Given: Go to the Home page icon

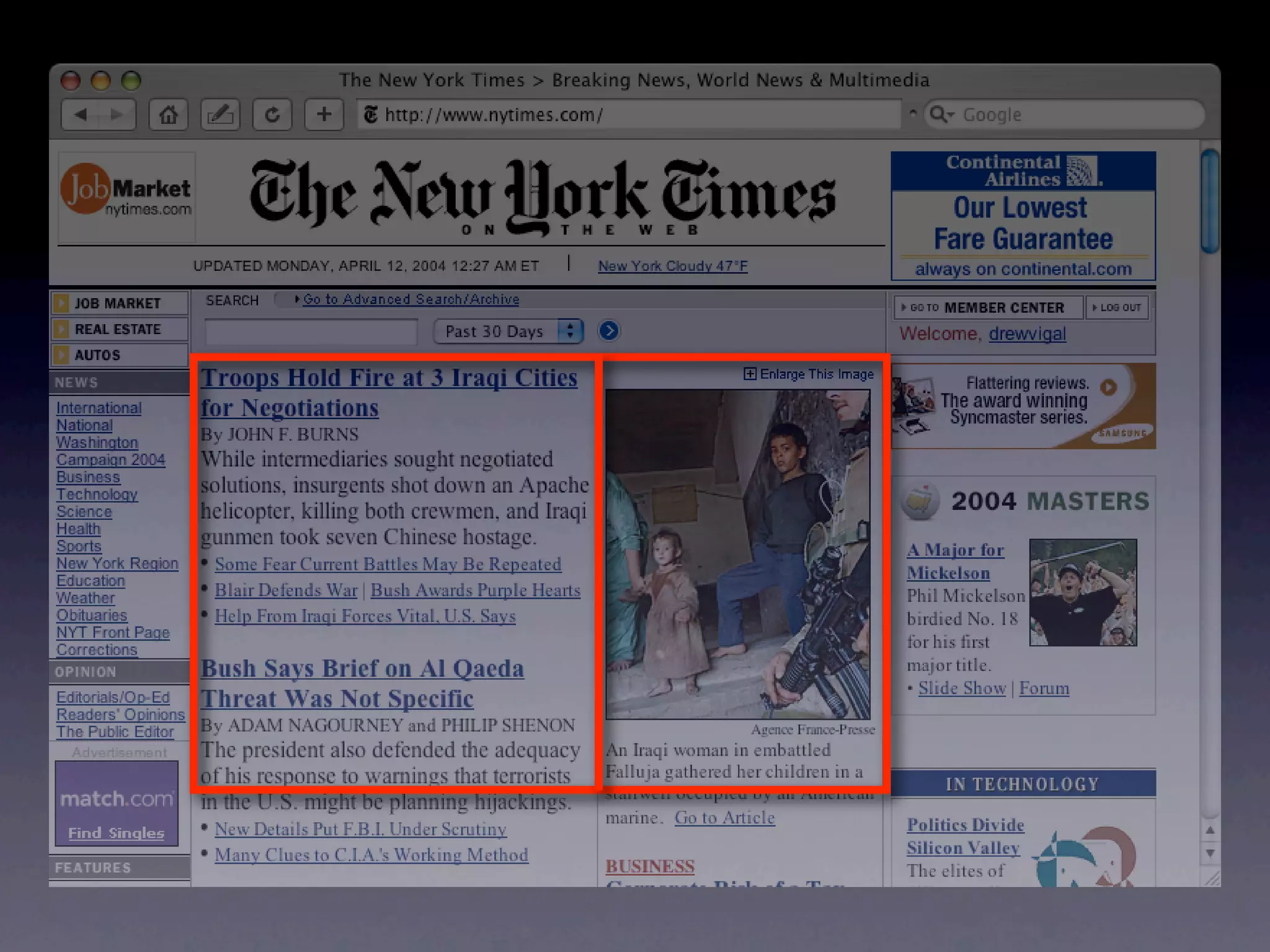Looking at the screenshot, I should click(169, 115).
